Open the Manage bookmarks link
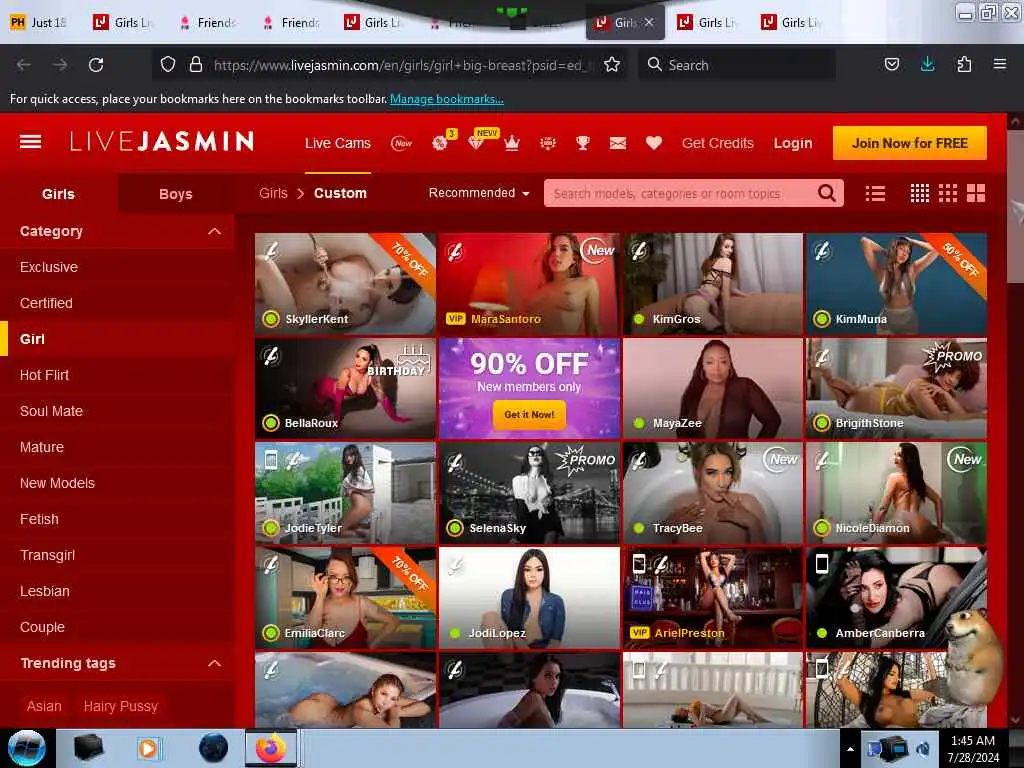Image resolution: width=1024 pixels, height=768 pixels. [447, 99]
